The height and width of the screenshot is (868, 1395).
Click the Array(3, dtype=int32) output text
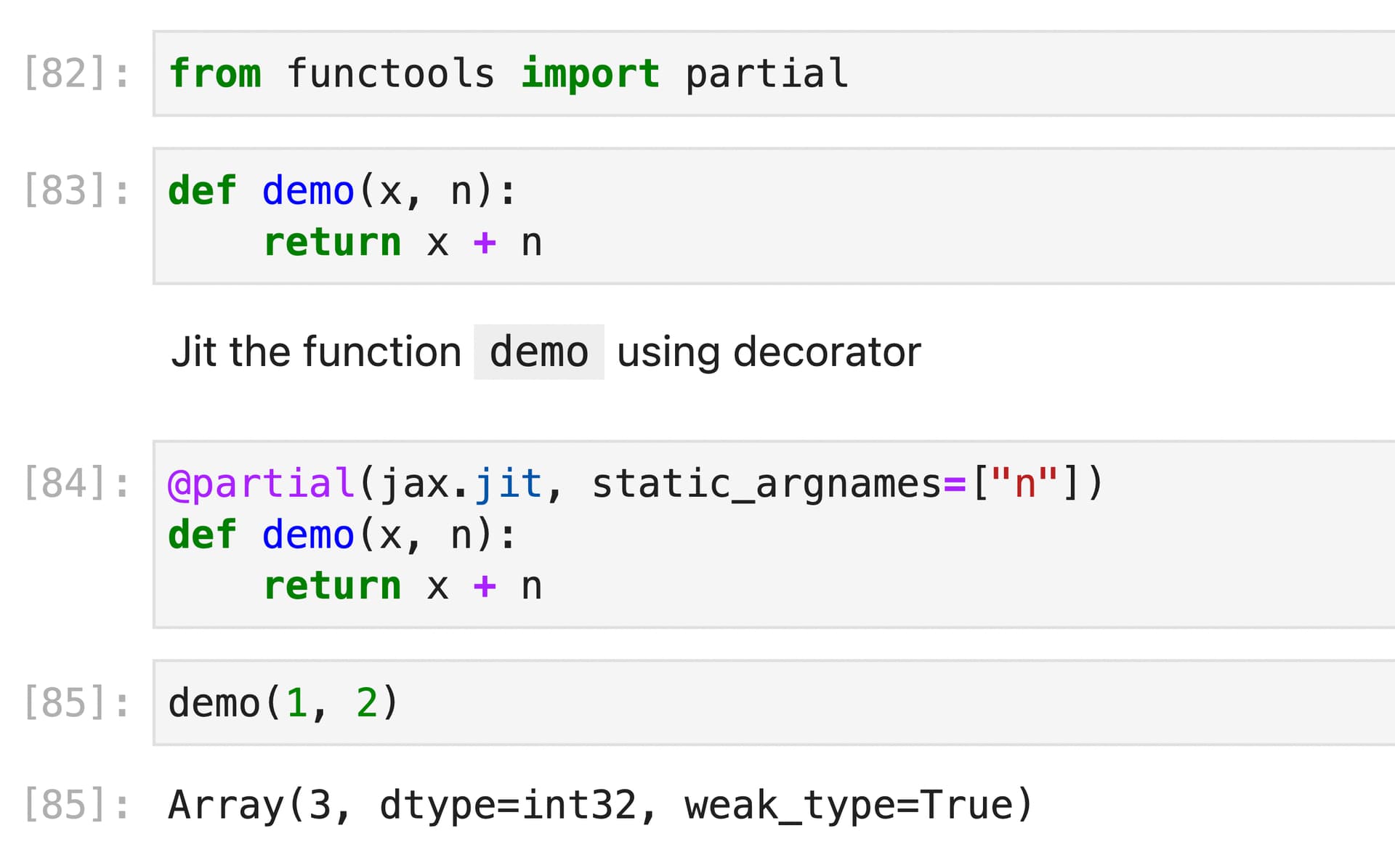click(x=599, y=805)
